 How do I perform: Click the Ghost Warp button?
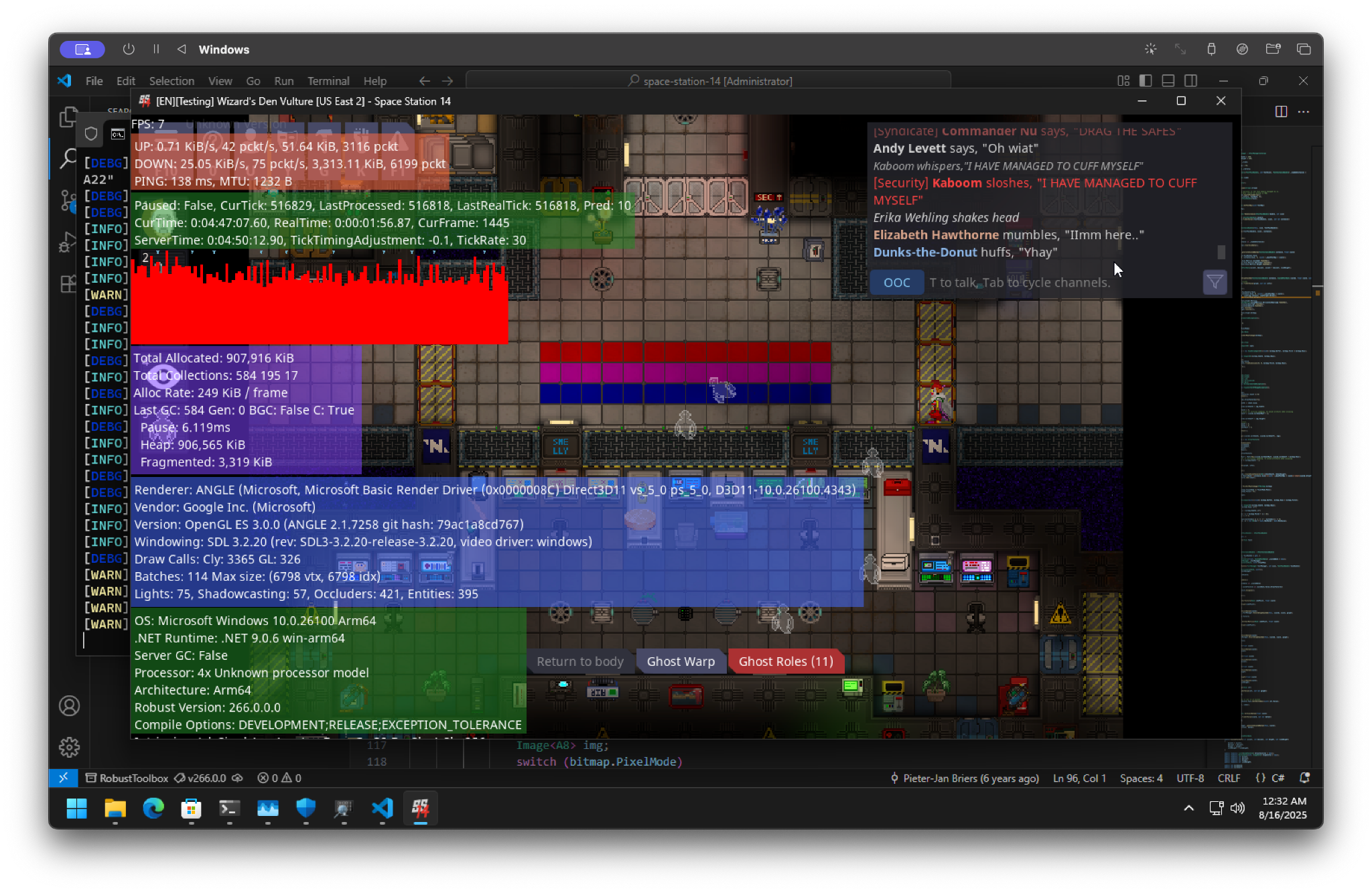click(x=680, y=661)
